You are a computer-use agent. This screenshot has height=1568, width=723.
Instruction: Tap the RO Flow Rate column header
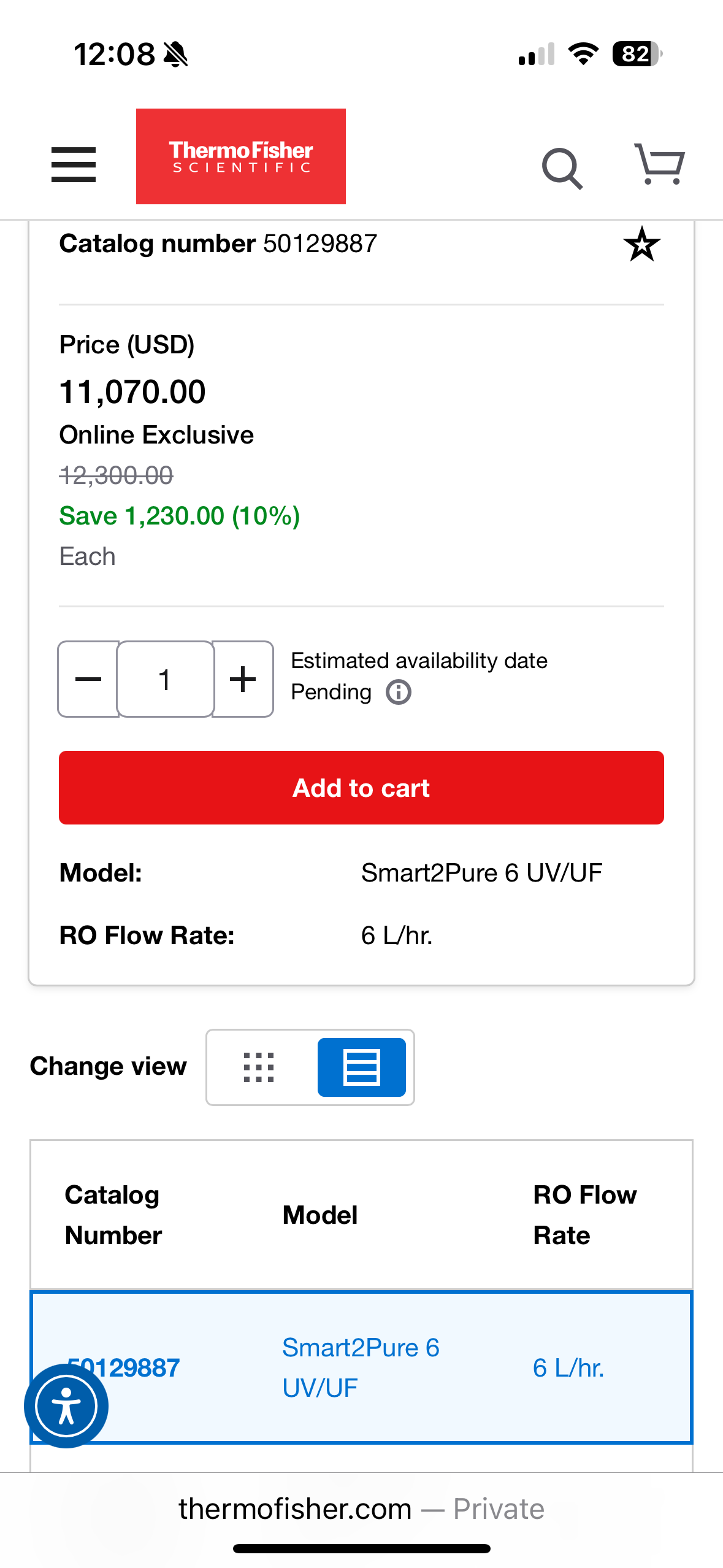(x=584, y=1215)
